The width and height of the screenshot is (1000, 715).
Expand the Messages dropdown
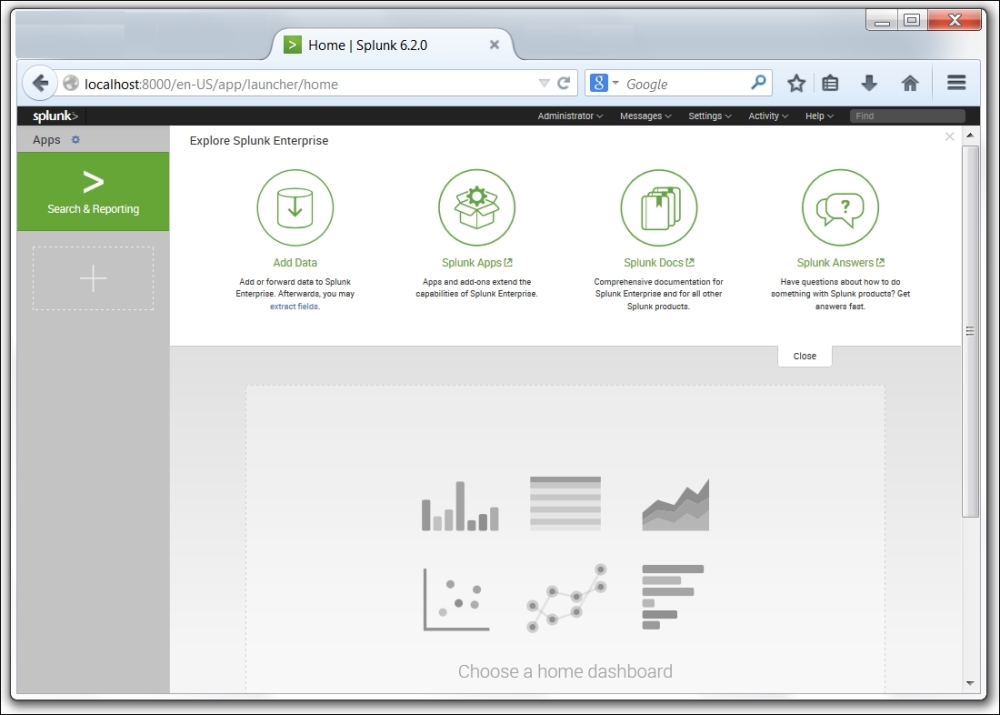pos(645,116)
